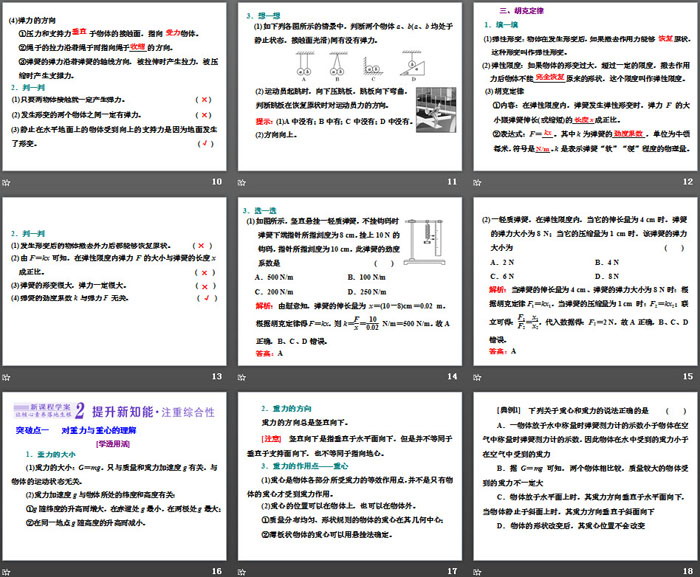
Task: Click the [学透用活] label in slide 16
Action: 113,443
